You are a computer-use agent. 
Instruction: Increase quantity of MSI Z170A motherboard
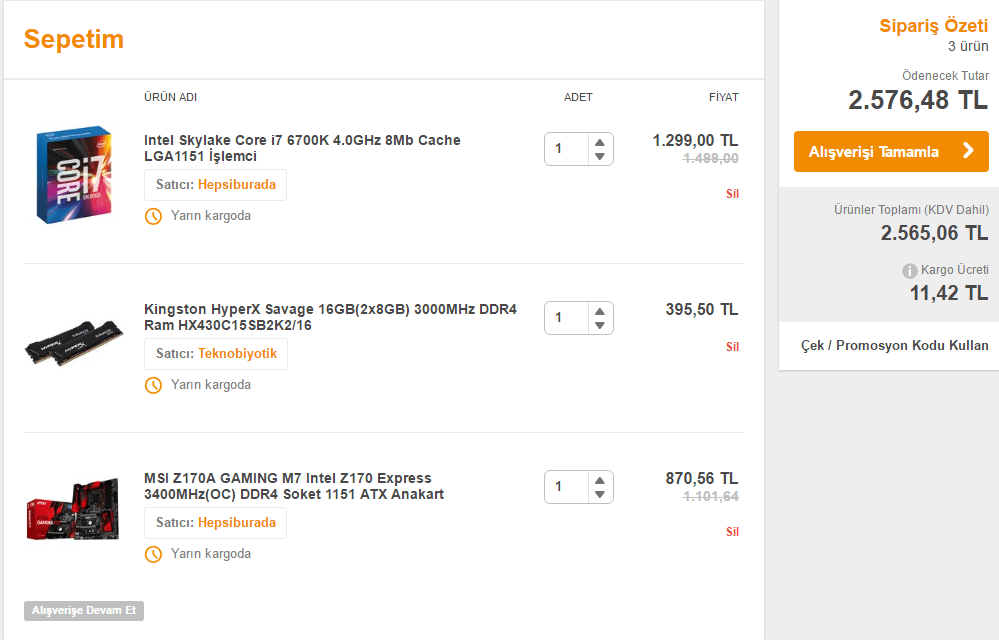point(599,479)
